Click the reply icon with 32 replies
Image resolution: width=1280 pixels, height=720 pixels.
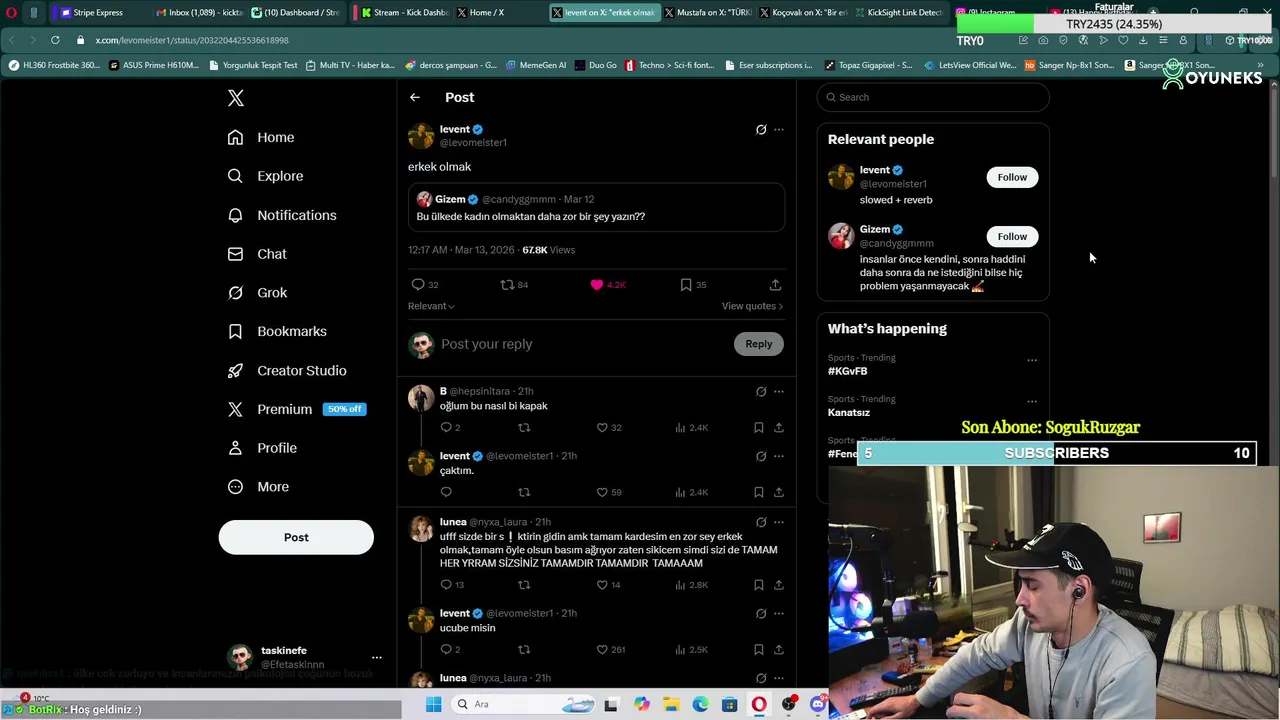coord(426,285)
